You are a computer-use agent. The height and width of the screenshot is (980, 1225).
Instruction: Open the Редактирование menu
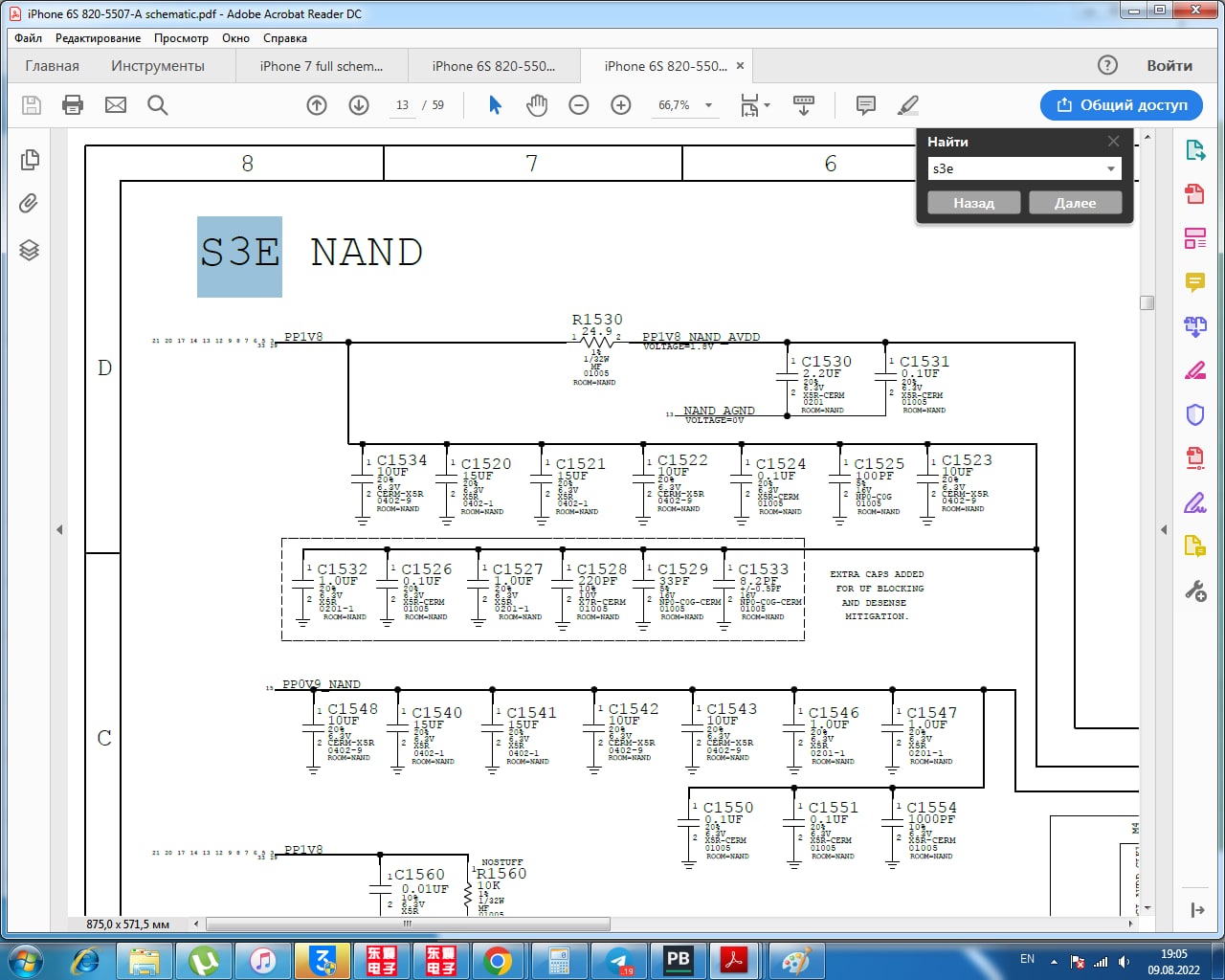(x=98, y=38)
